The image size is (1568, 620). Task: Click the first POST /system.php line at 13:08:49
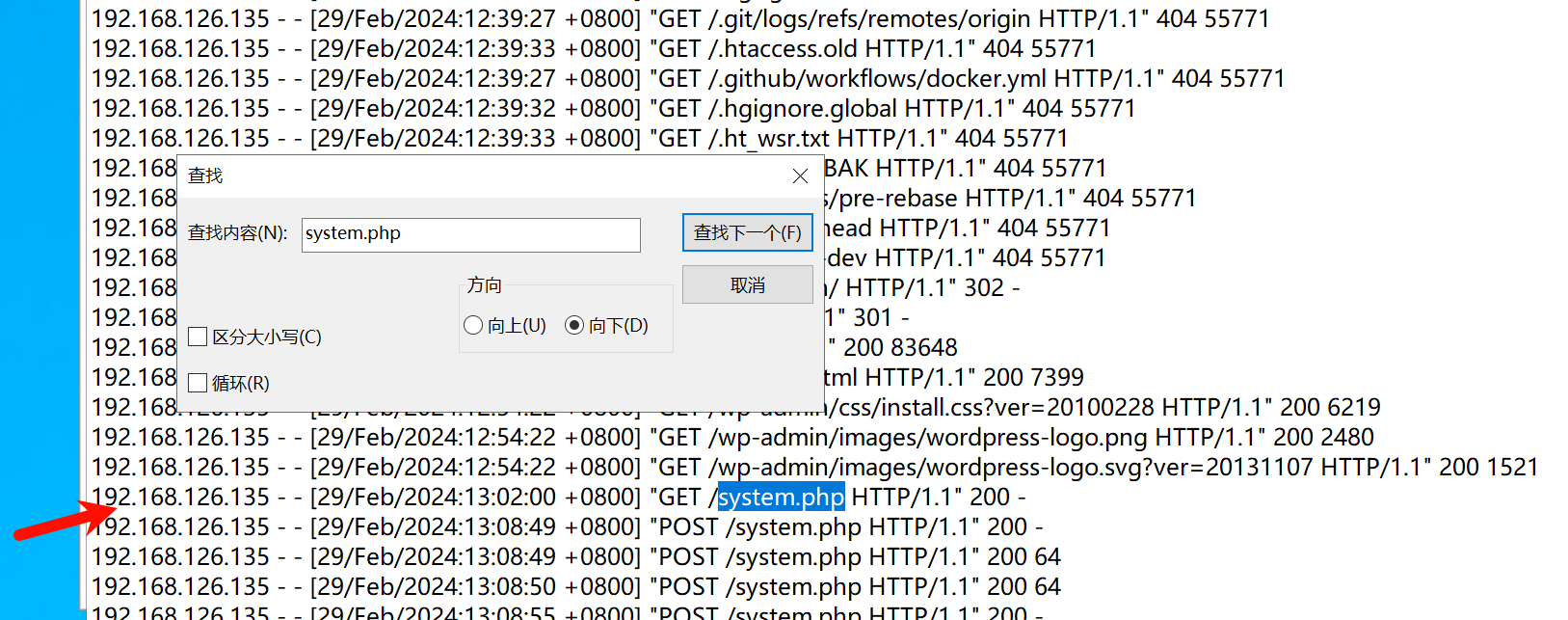[567, 527]
